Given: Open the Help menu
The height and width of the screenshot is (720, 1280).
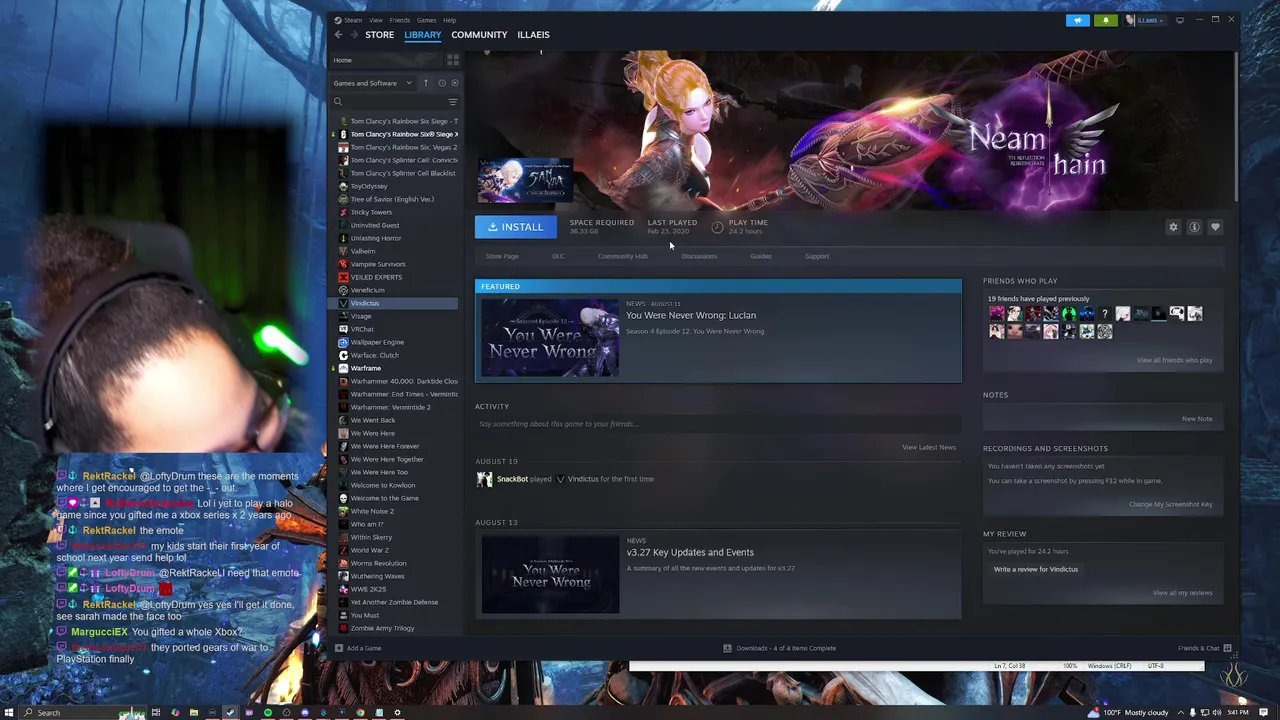Looking at the screenshot, I should 449,20.
